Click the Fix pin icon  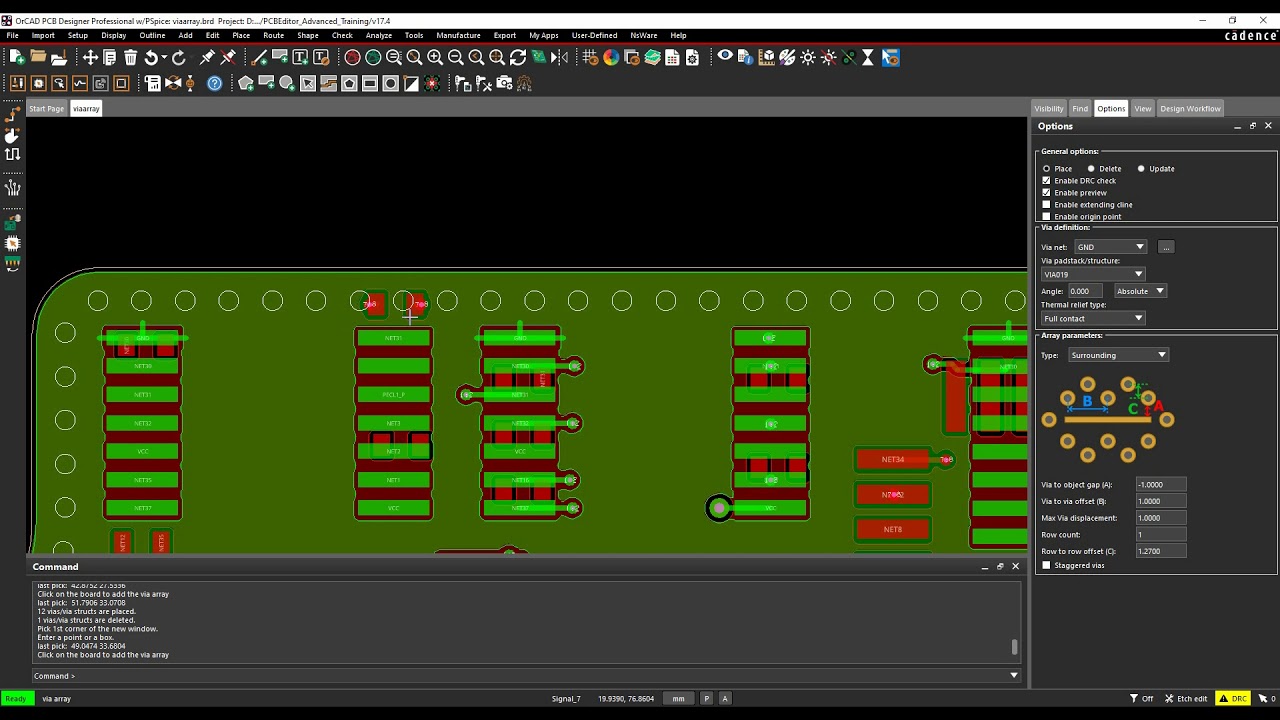tap(207, 58)
